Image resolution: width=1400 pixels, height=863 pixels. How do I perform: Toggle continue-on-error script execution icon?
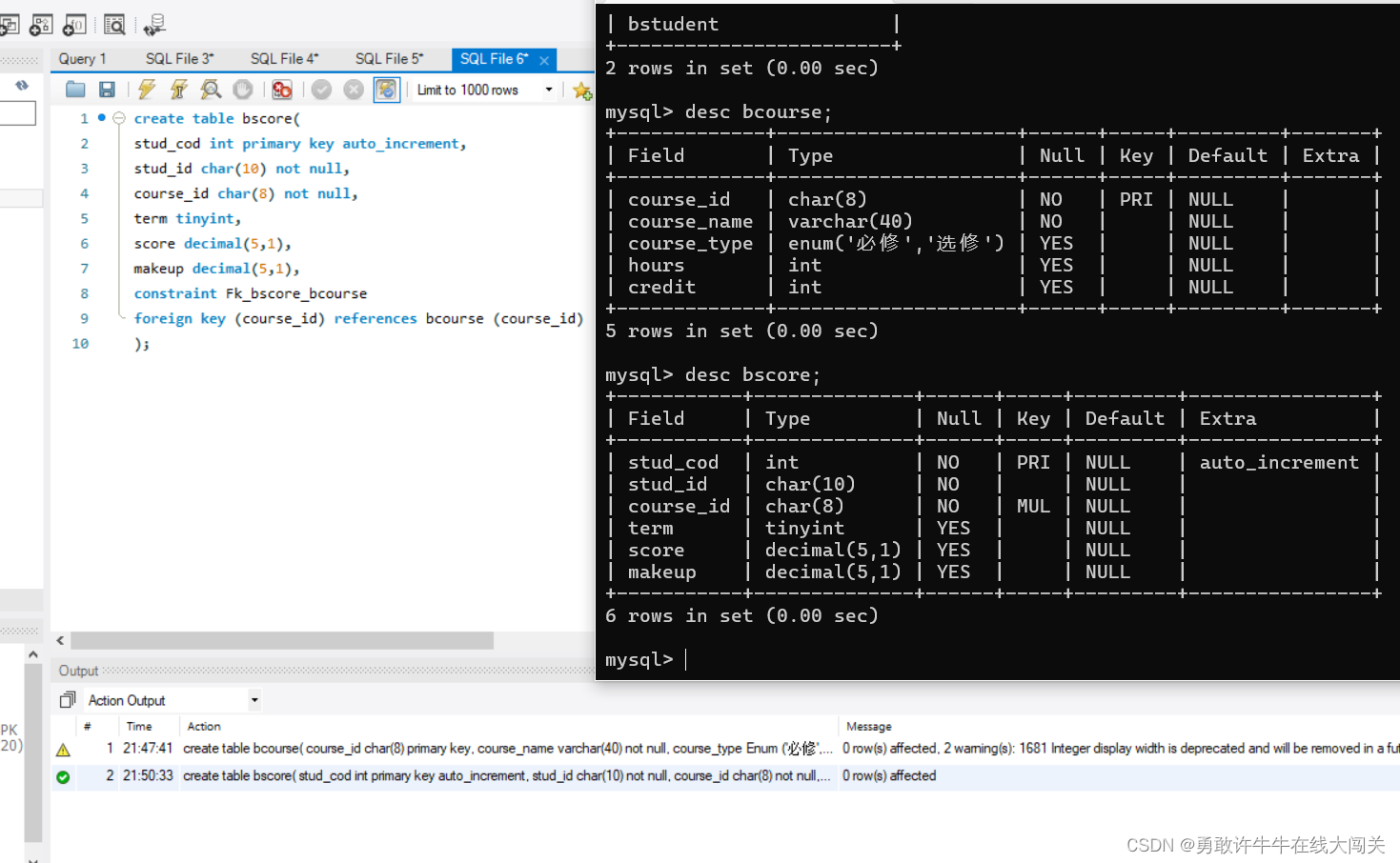coord(282,90)
